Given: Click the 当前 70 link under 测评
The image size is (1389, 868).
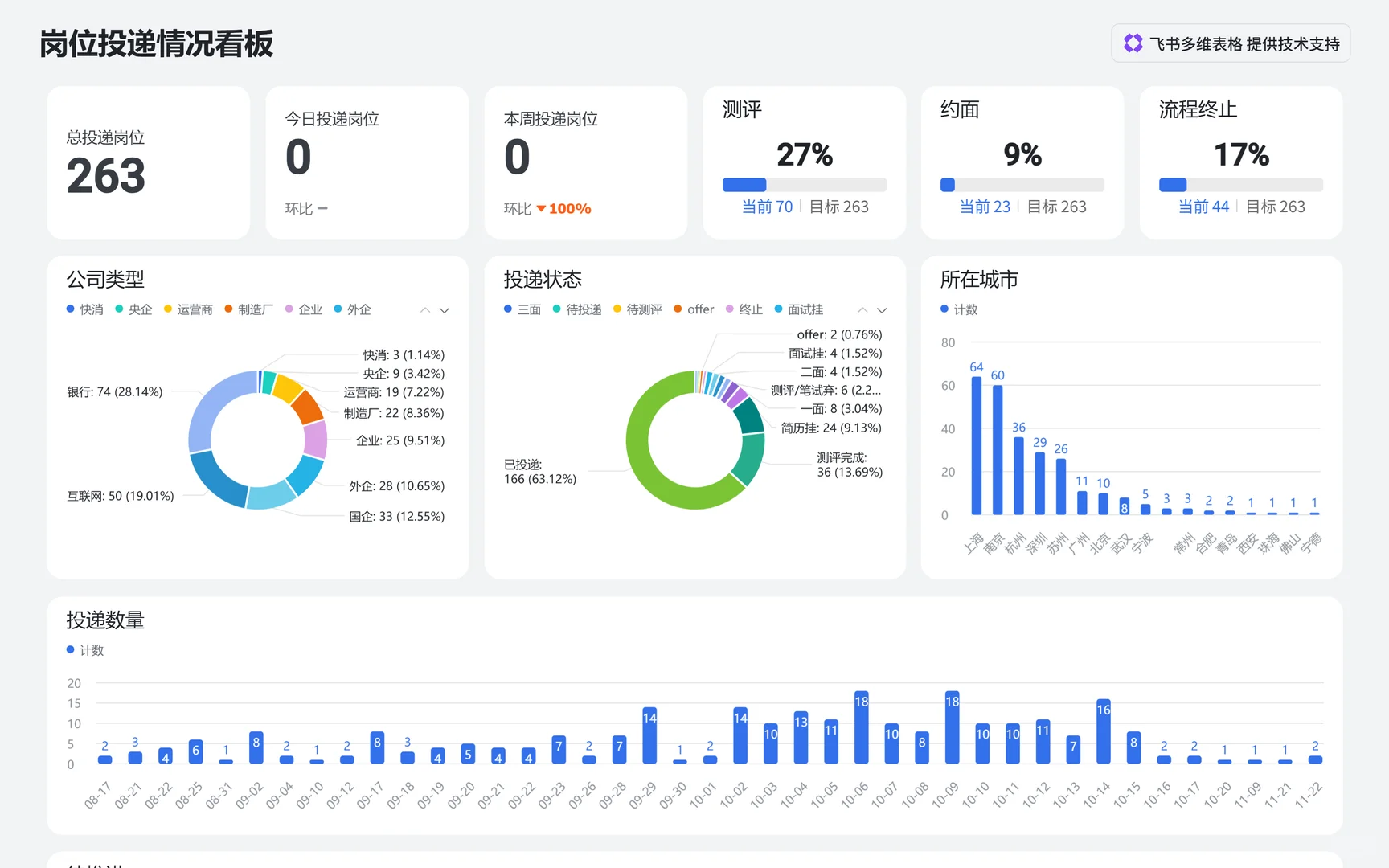Looking at the screenshot, I should (x=767, y=207).
